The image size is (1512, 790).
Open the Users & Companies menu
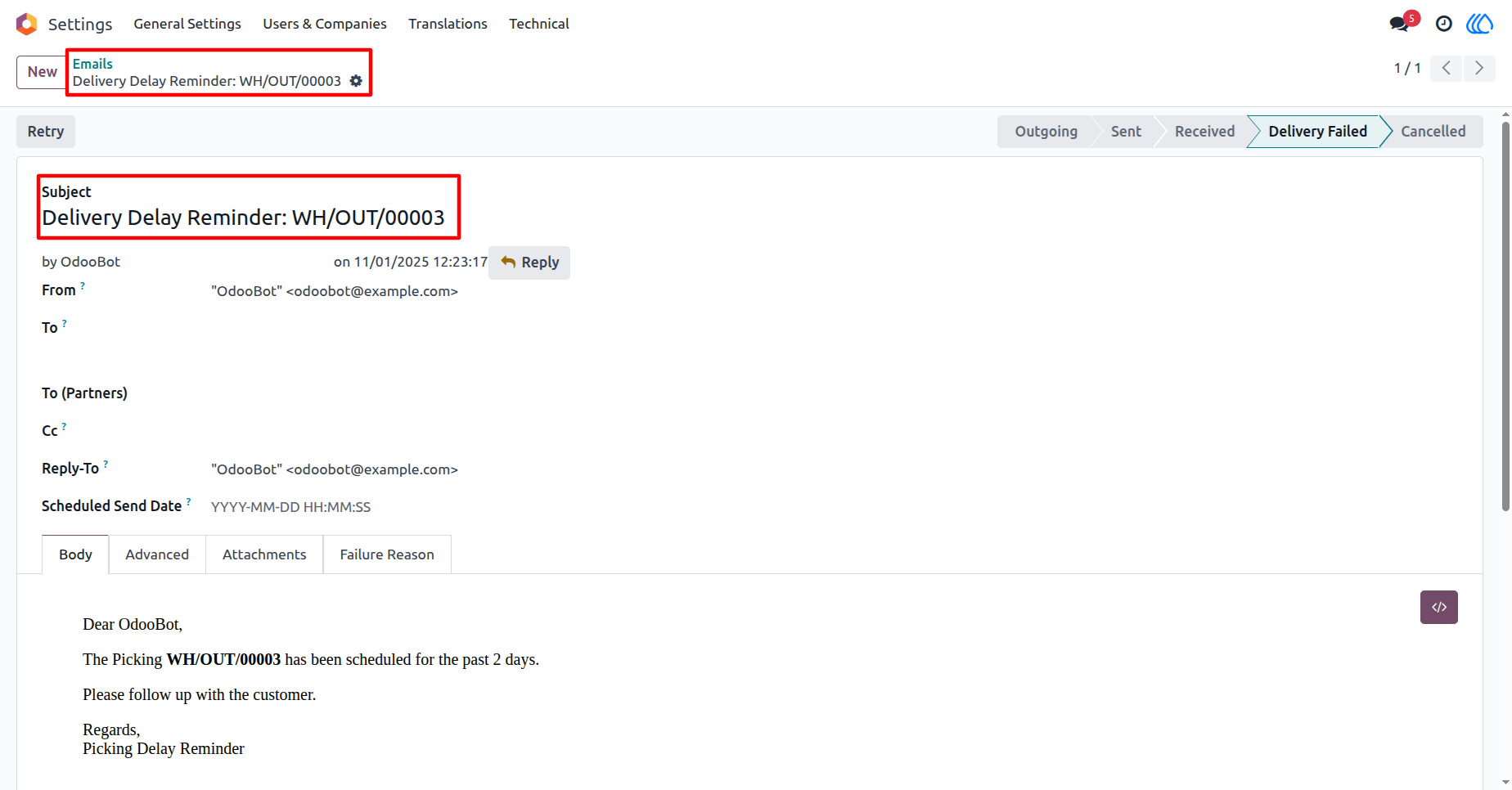click(325, 24)
